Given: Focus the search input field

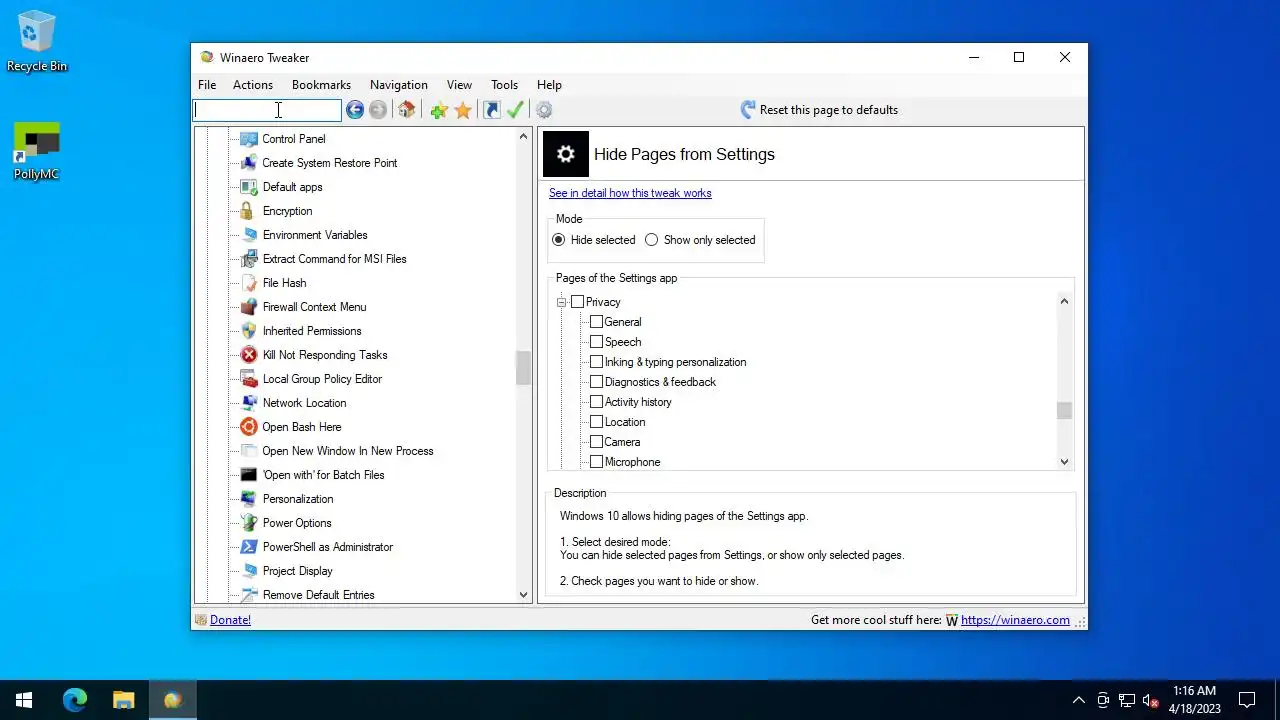Looking at the screenshot, I should tap(267, 110).
